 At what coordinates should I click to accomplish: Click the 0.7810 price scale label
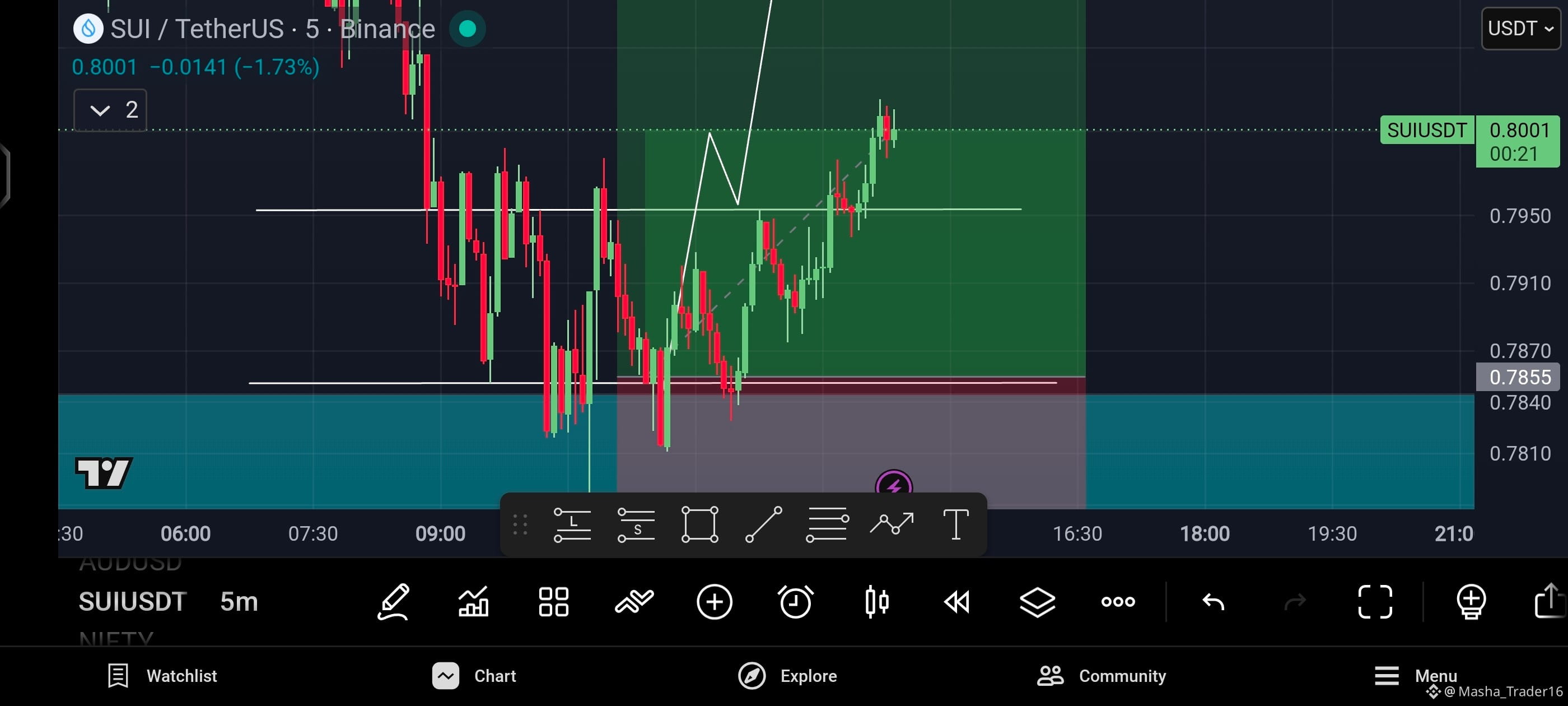point(1519,454)
